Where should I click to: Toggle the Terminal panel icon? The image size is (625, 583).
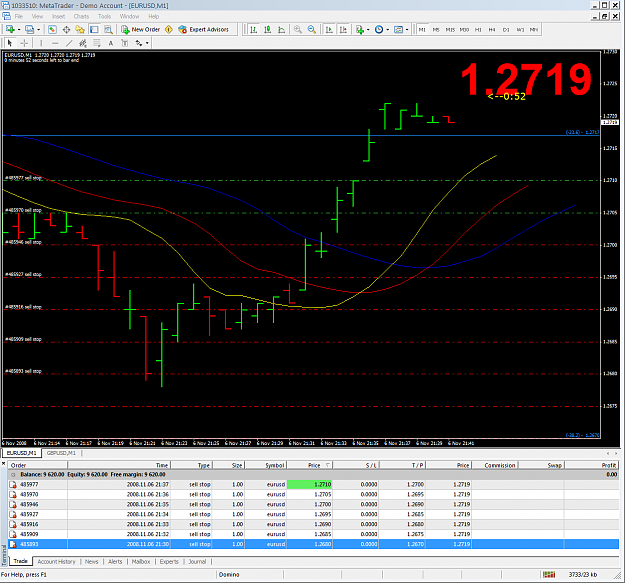coord(94,29)
